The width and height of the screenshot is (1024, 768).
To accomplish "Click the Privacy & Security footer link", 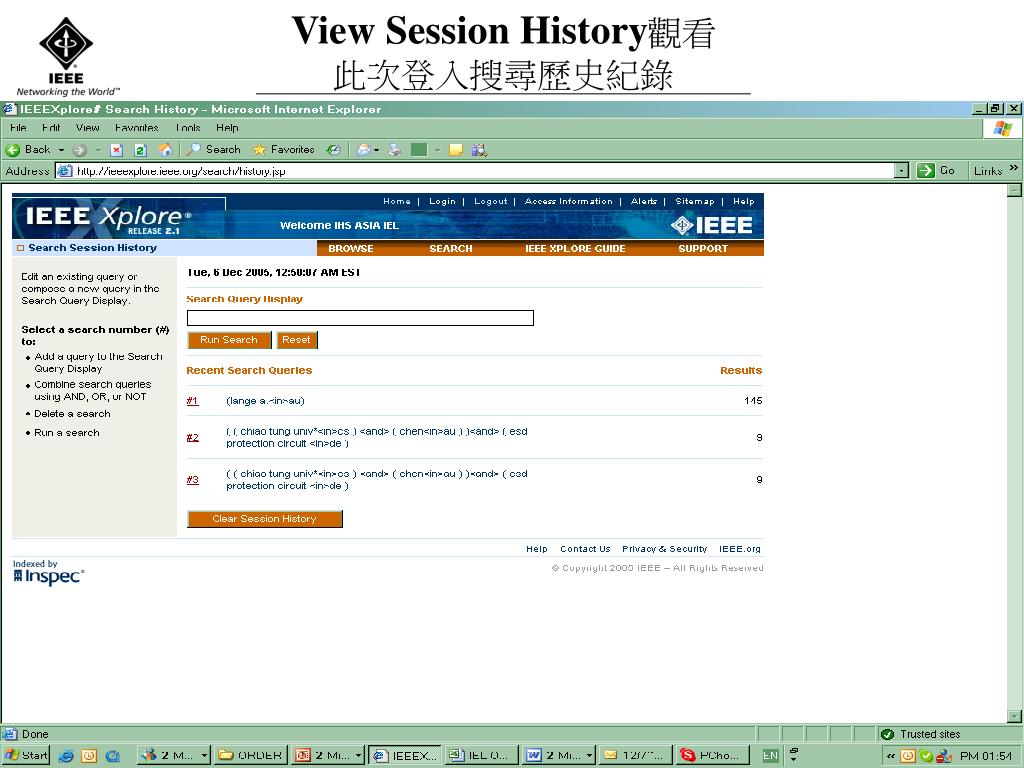I will tap(665, 549).
